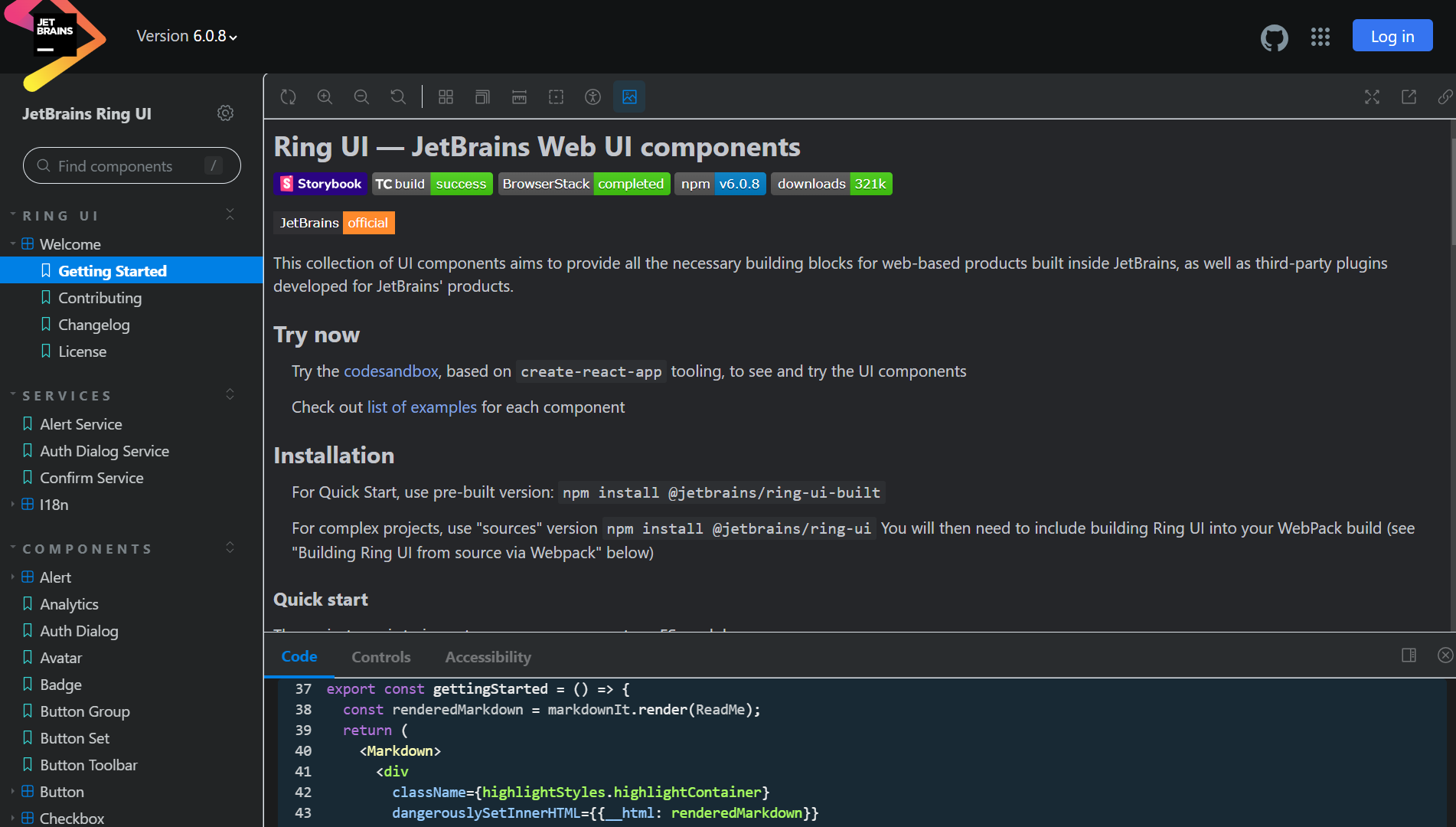The width and height of the screenshot is (1456, 827).
Task: Reset zoom with the toolbar icon
Action: [398, 97]
